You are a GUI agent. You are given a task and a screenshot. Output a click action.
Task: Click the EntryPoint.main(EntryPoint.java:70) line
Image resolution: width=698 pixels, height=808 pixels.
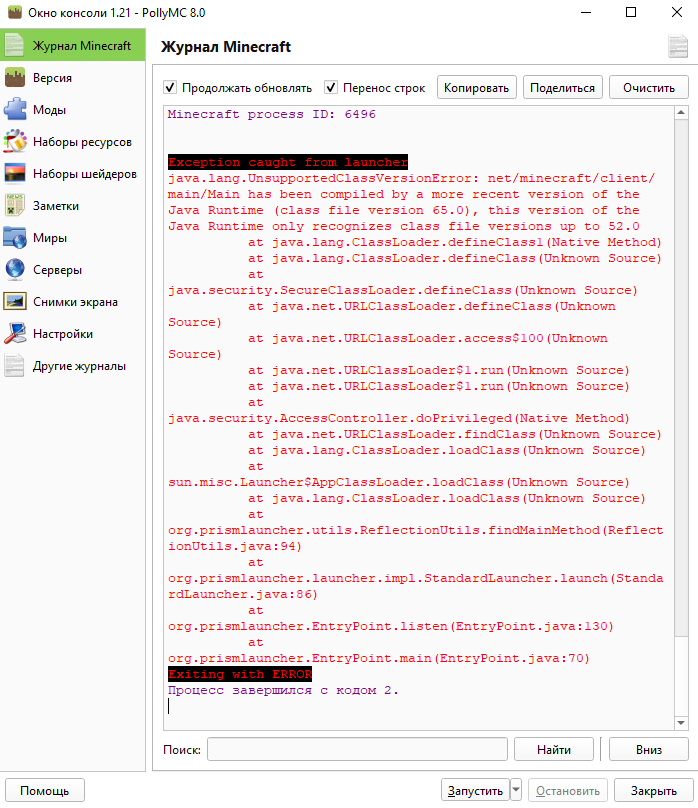point(379,658)
